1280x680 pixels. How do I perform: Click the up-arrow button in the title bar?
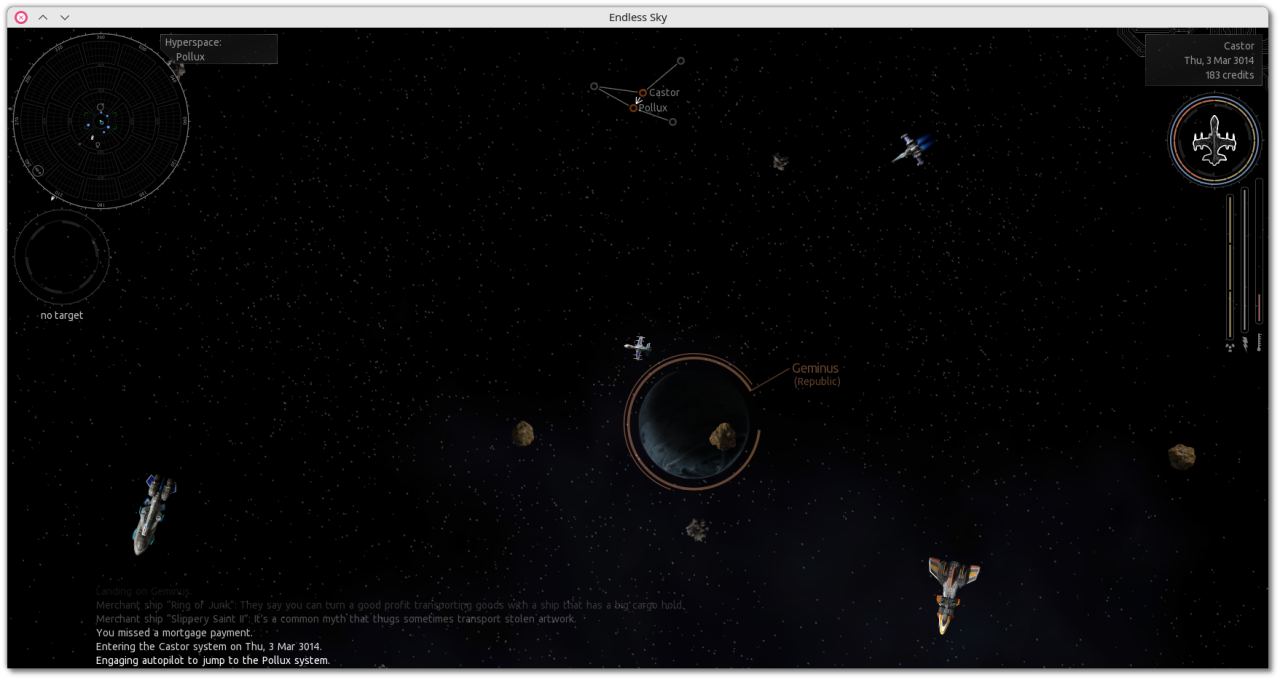[43, 17]
